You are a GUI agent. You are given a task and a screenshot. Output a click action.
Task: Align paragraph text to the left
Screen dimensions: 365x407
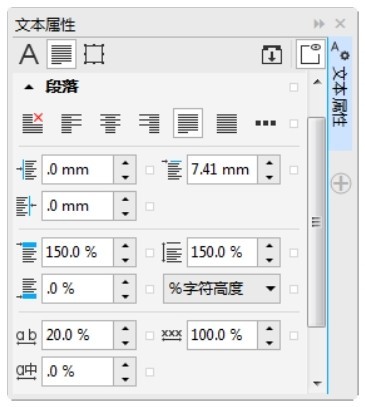(71, 123)
